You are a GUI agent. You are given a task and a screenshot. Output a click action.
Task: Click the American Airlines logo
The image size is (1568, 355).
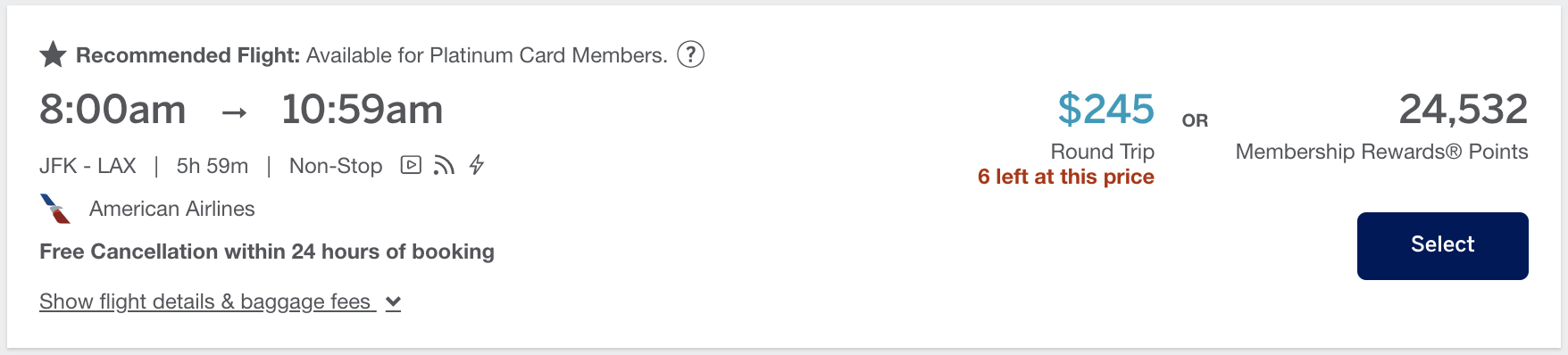click(55, 209)
